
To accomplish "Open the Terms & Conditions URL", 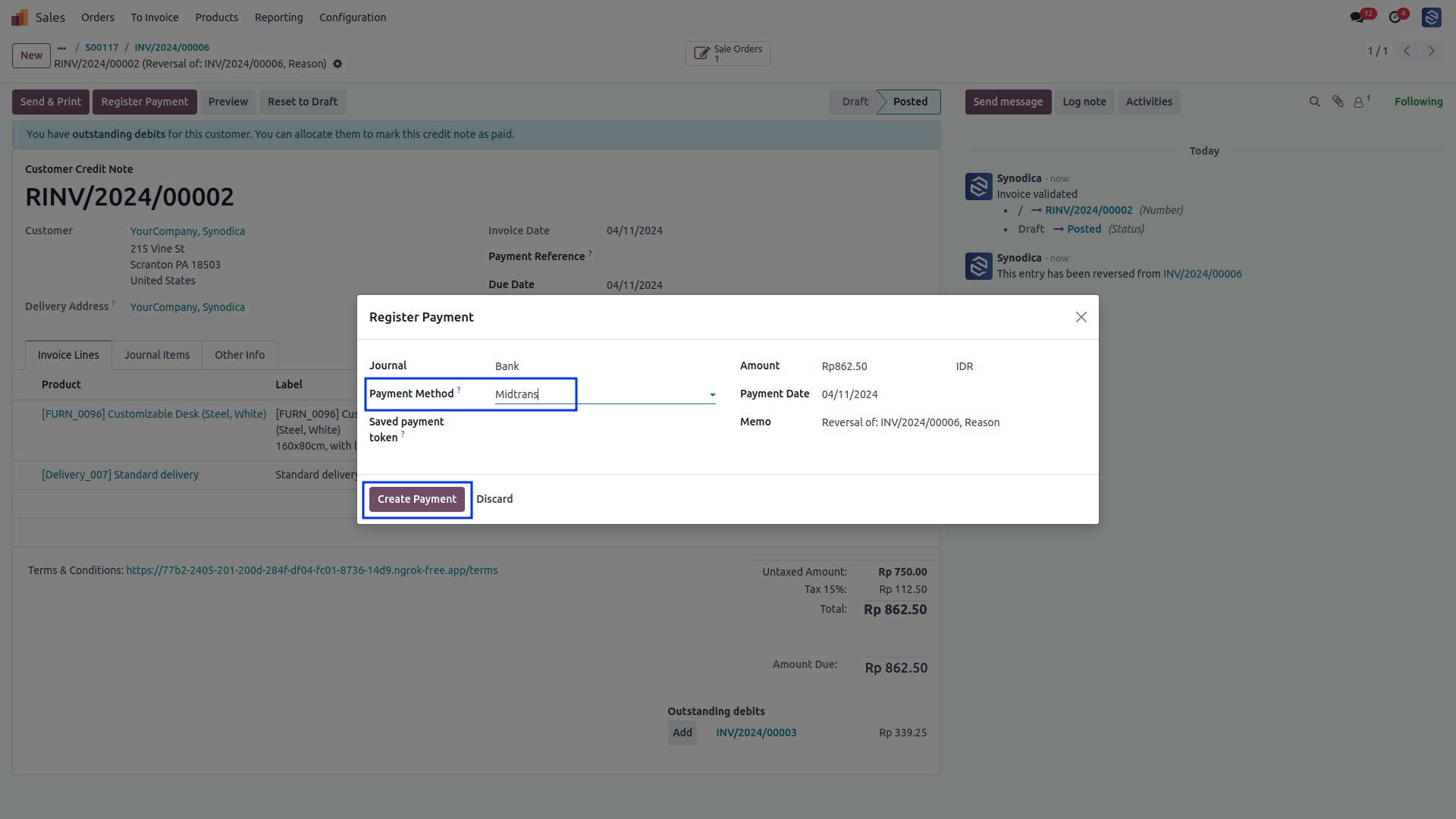I will point(312,570).
